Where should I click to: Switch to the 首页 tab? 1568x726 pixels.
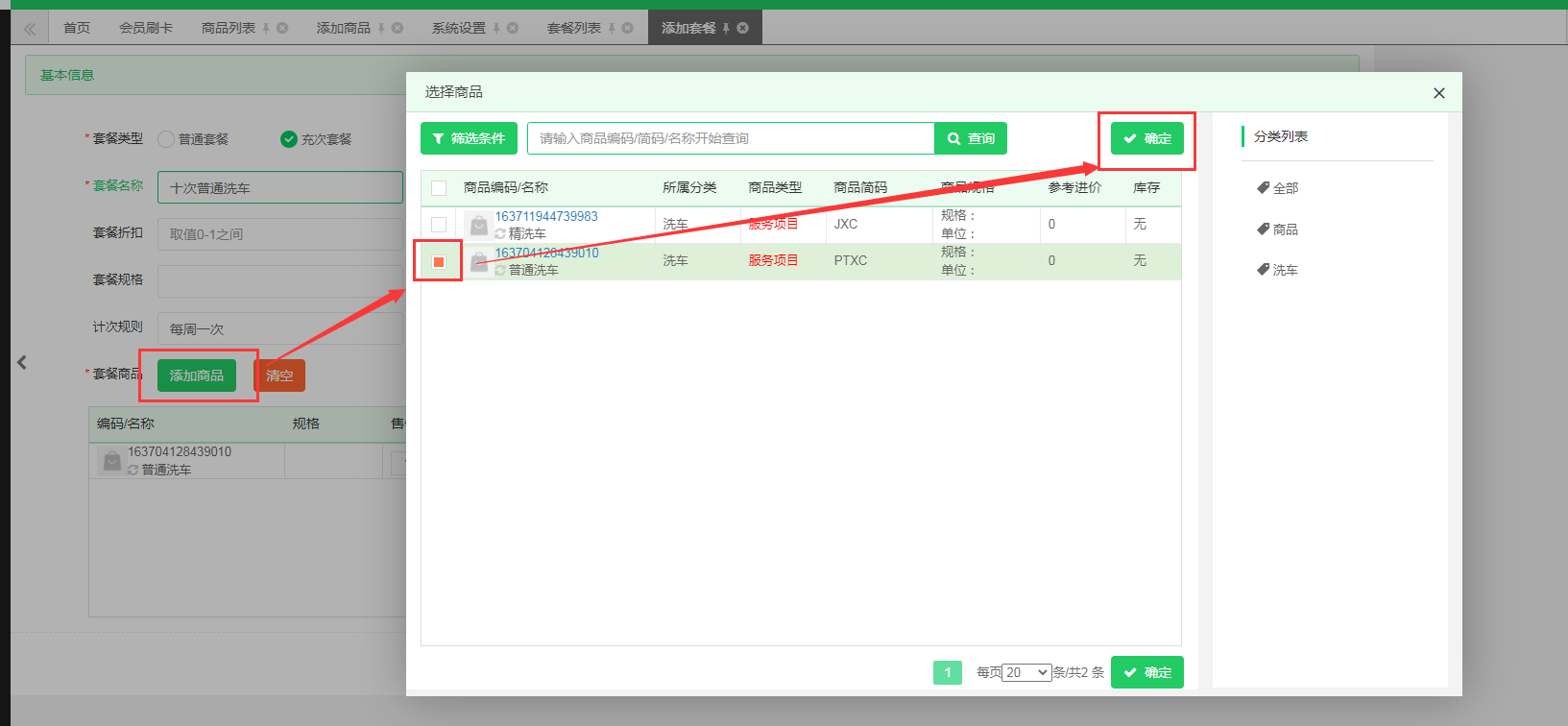(77, 28)
